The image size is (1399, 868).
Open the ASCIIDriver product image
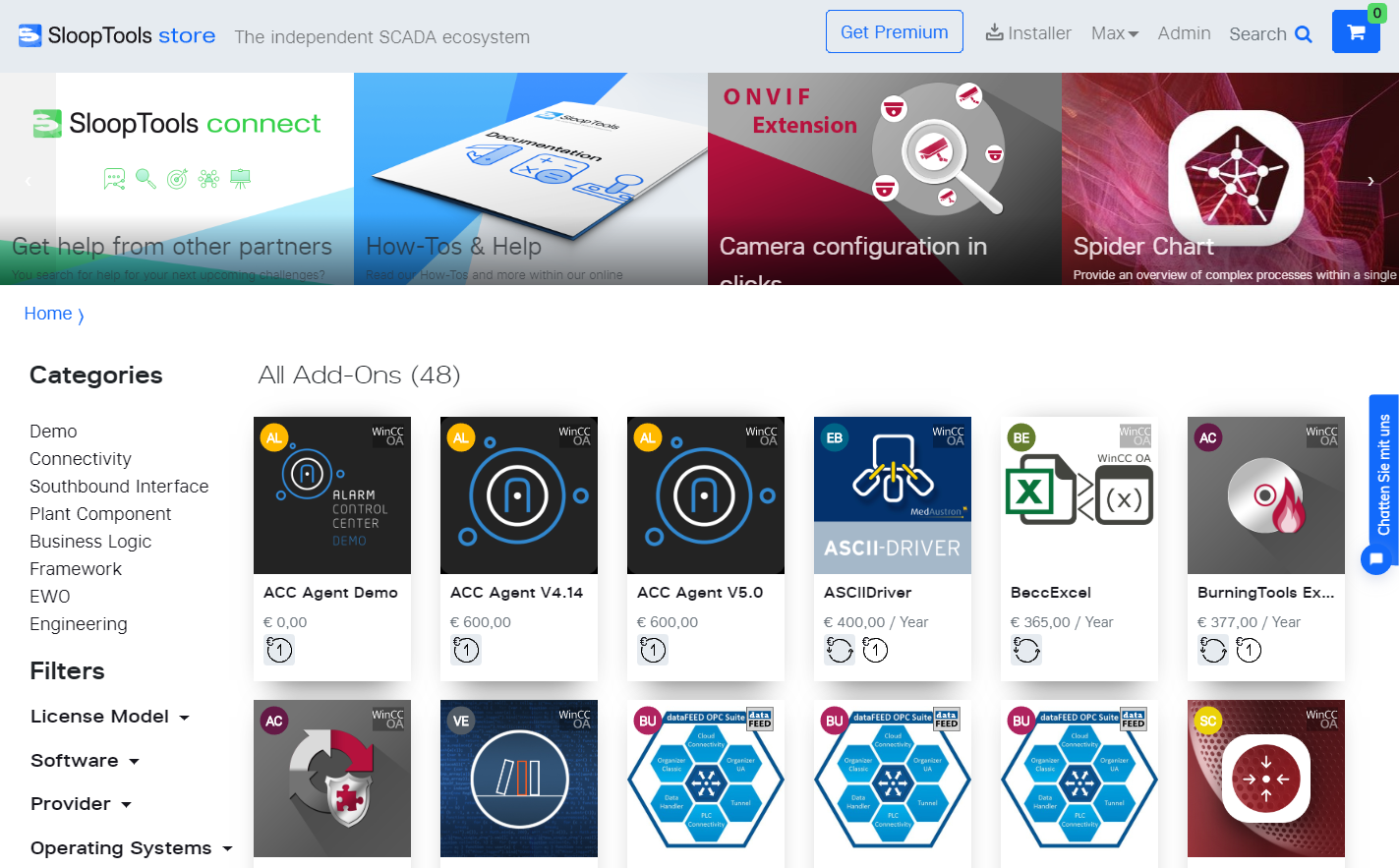[x=893, y=495]
